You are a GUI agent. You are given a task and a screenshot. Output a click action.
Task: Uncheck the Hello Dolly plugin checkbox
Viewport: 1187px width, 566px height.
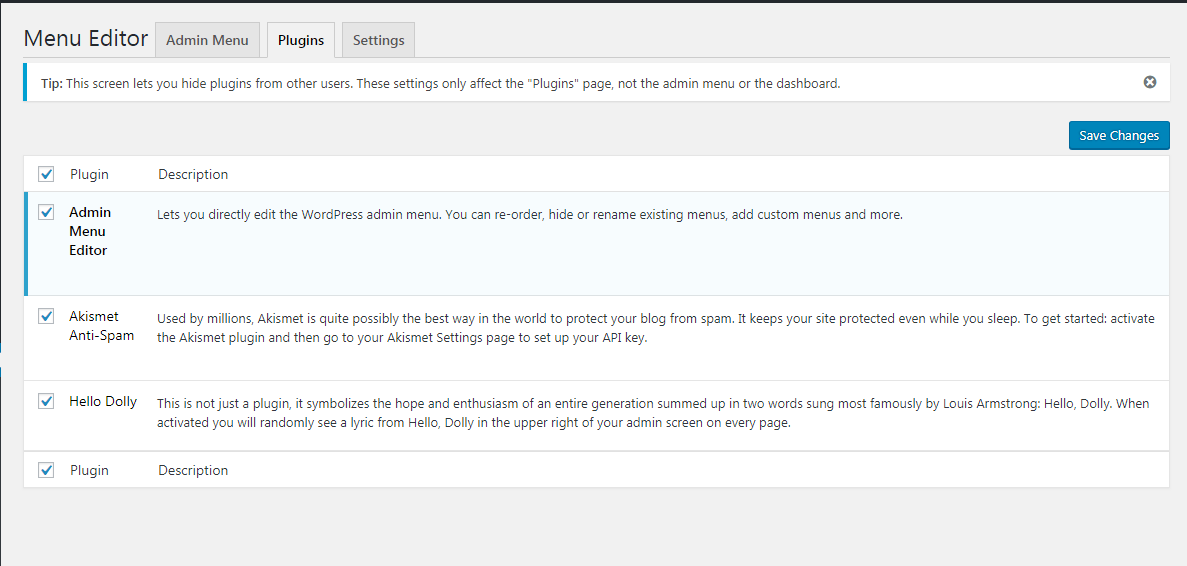pos(46,401)
